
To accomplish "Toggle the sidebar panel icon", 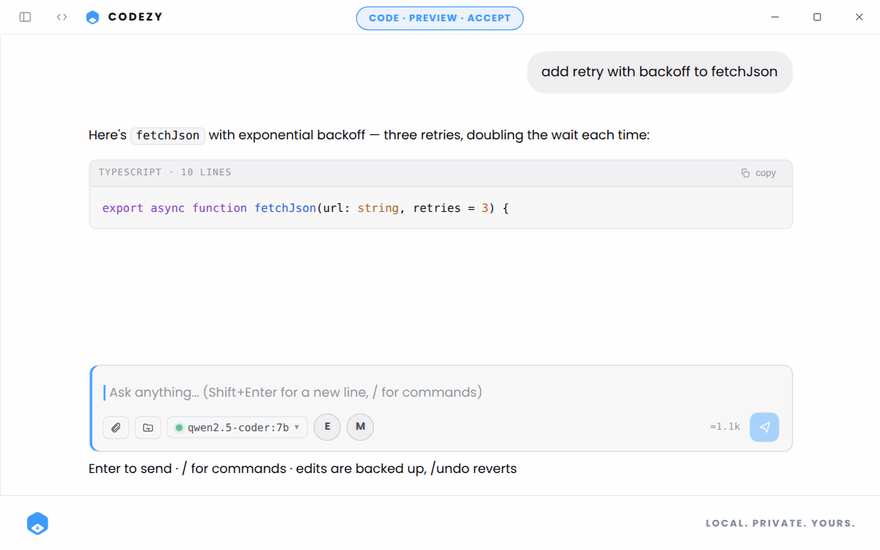I will [x=25, y=17].
